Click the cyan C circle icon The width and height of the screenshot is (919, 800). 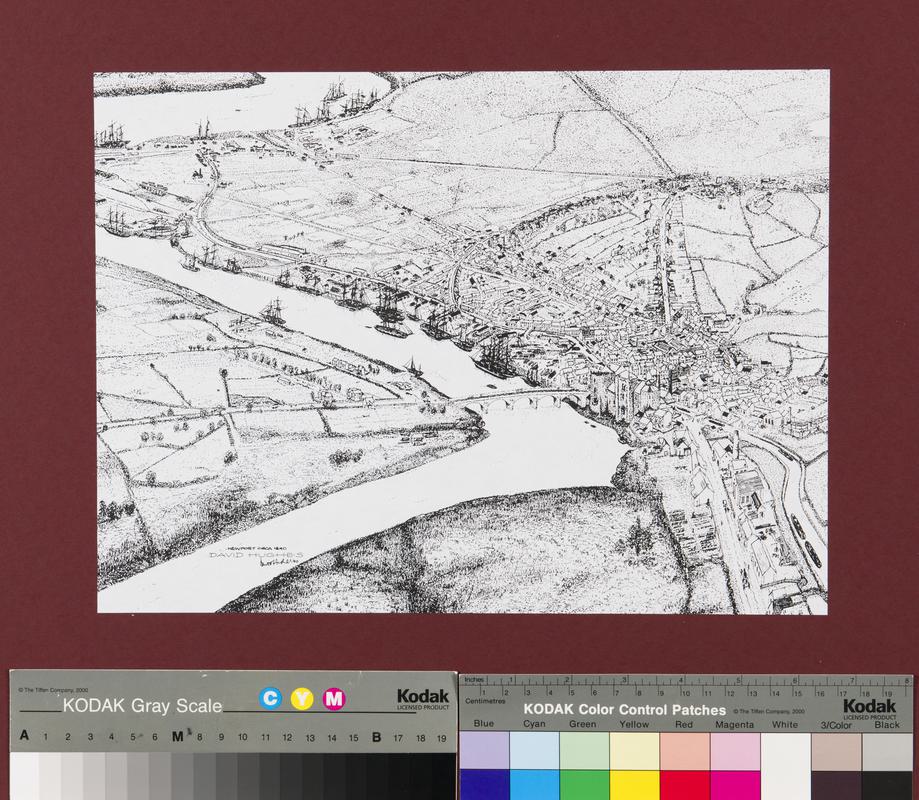coord(270,698)
